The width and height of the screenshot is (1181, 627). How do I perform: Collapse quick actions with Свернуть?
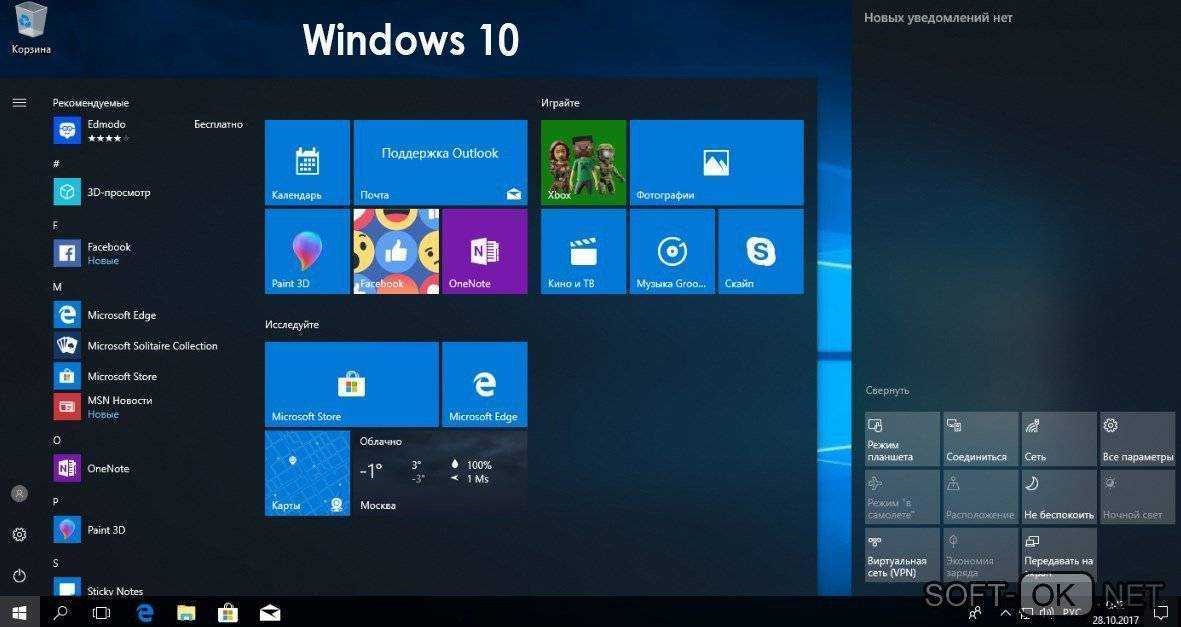(887, 390)
